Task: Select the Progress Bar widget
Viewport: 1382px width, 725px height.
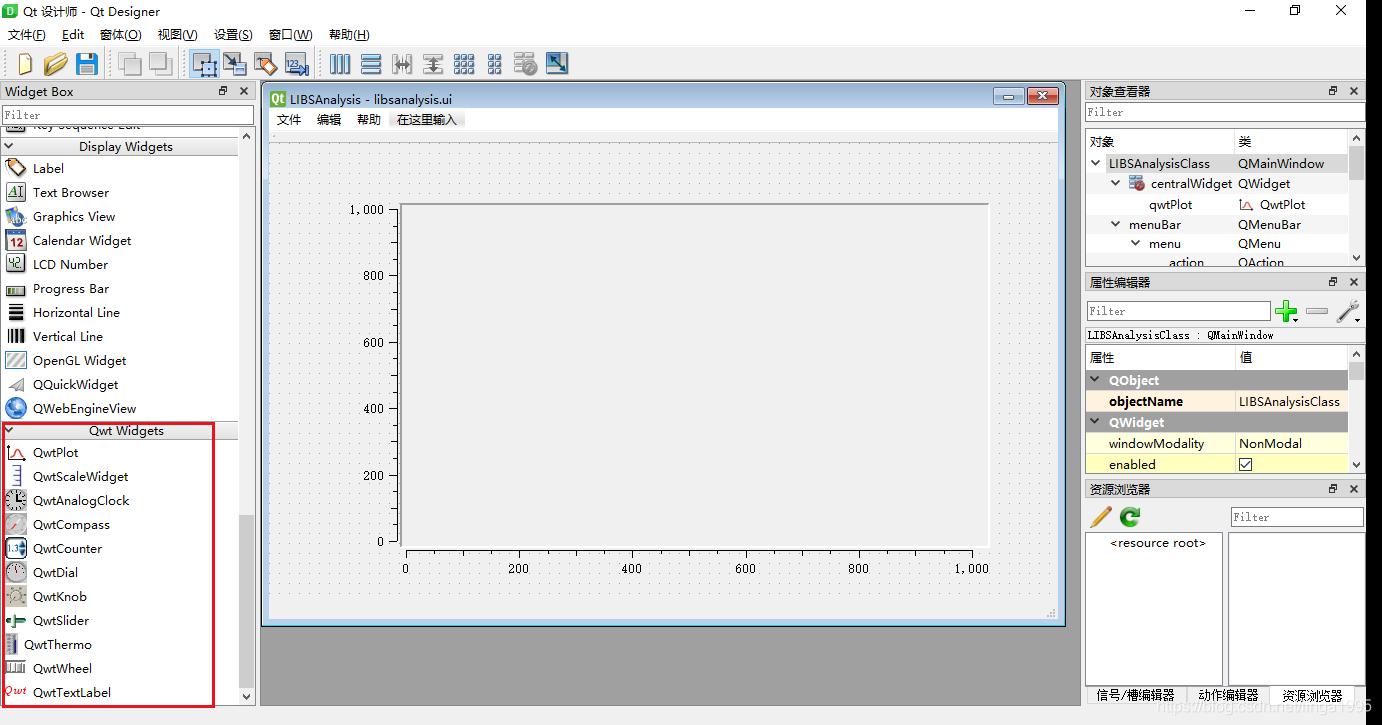Action: click(x=70, y=289)
